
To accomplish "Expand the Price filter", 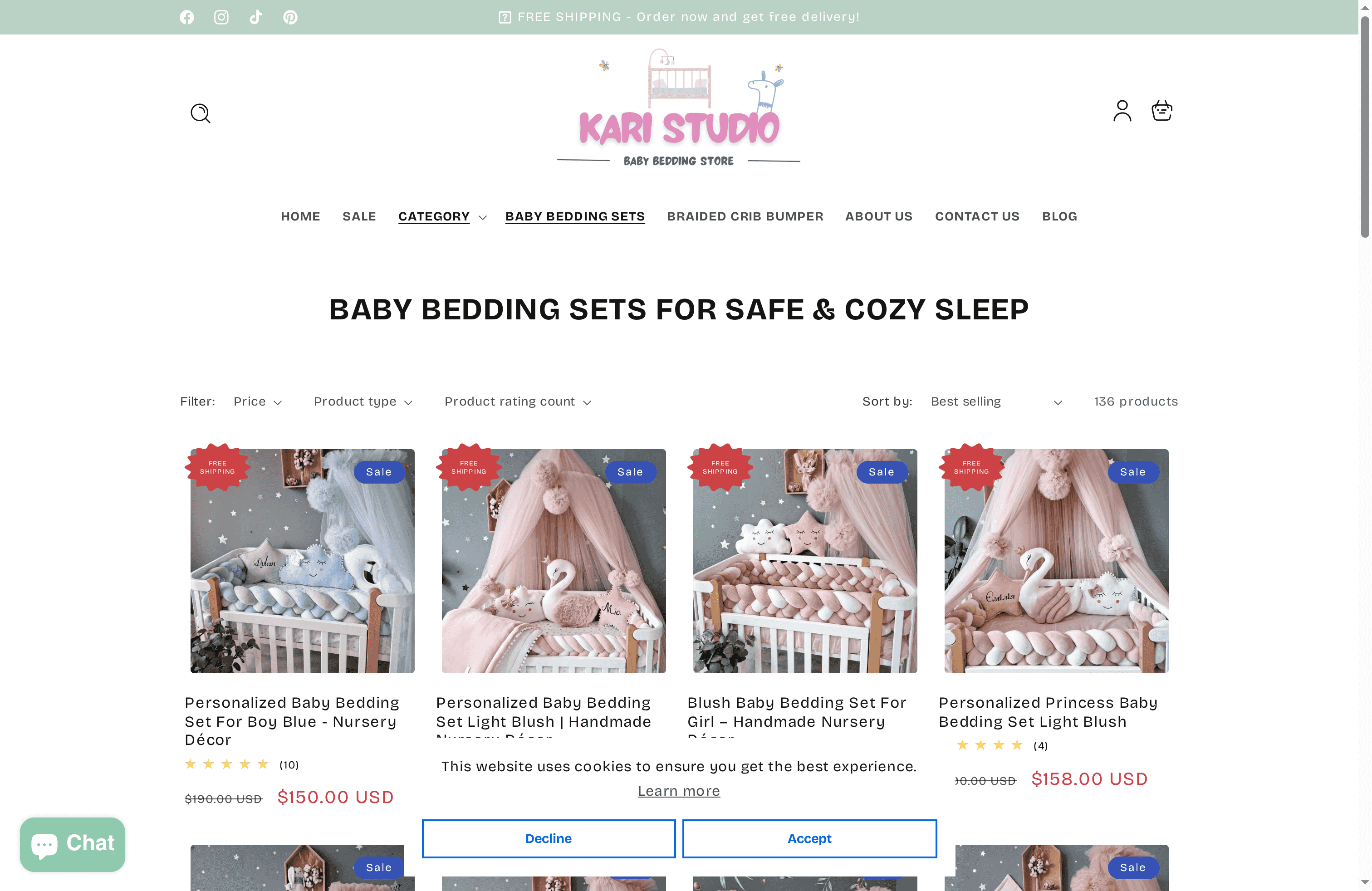I will pos(258,401).
